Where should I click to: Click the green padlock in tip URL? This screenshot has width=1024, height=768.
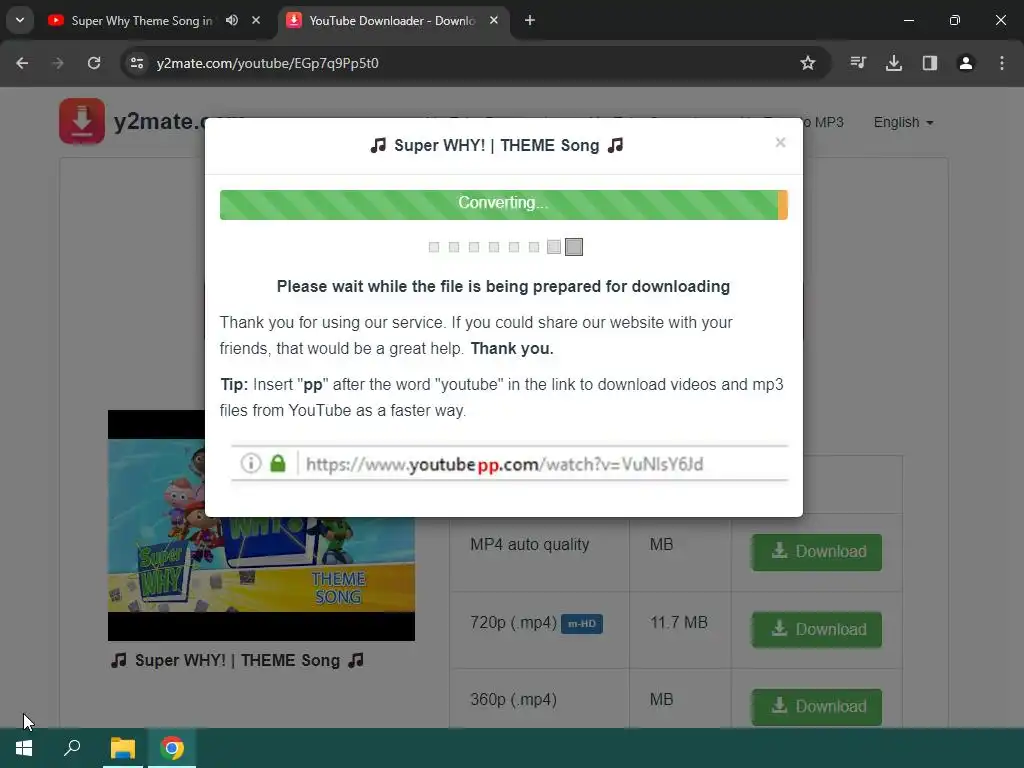[278, 463]
